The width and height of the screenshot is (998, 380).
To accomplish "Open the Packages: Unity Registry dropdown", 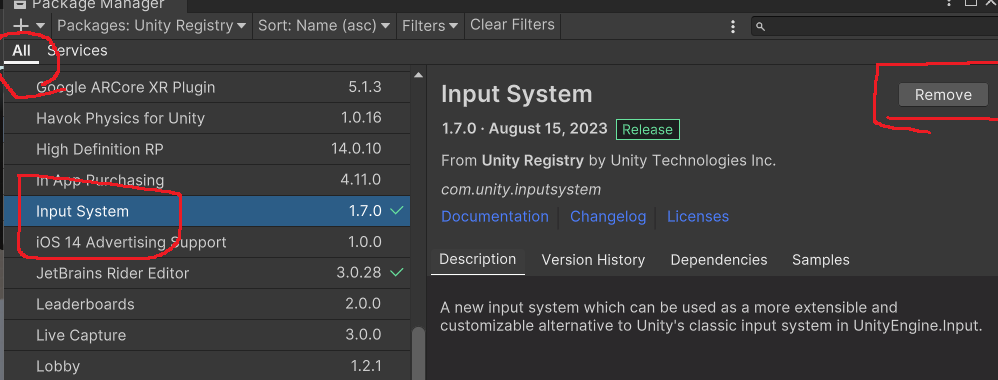I will (x=151, y=25).
